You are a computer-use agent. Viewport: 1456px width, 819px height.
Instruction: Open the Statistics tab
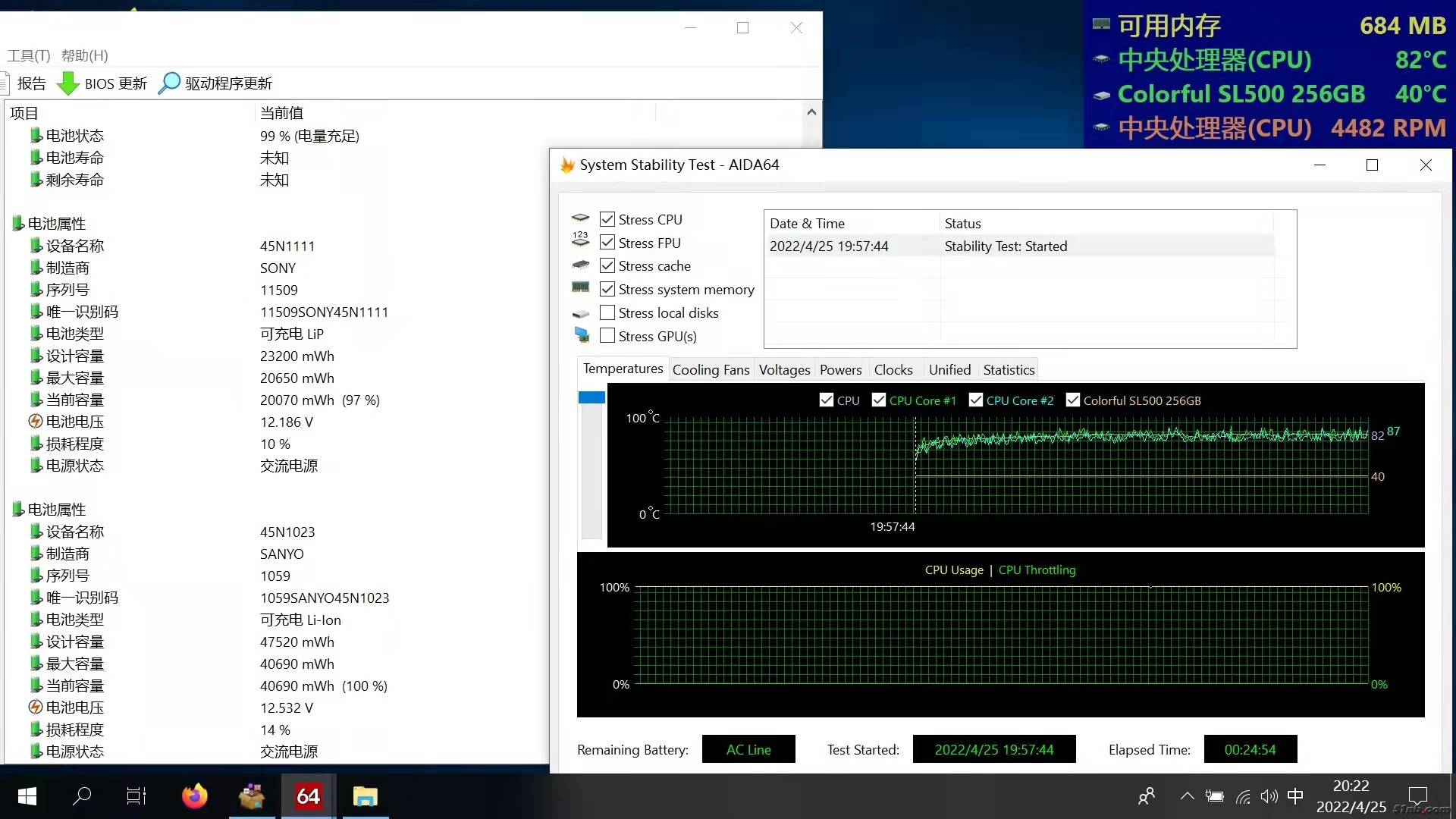coord(1008,370)
